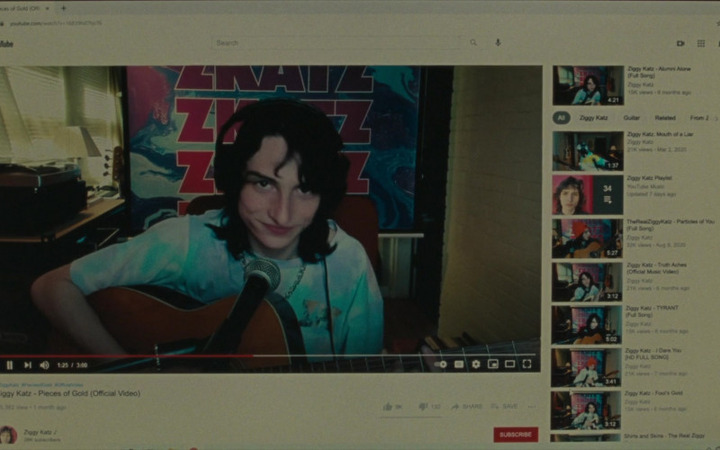This screenshot has height=450, width=720.
Task: Start voice search with the microphone icon
Action: pos(498,43)
